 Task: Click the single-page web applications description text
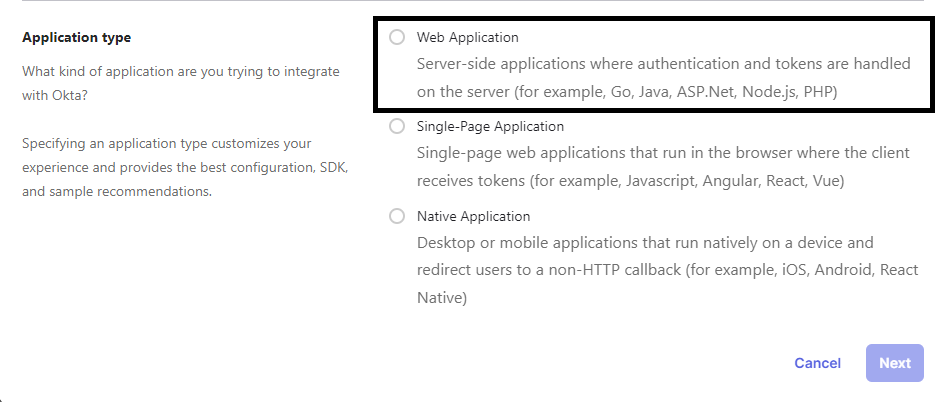point(663,167)
